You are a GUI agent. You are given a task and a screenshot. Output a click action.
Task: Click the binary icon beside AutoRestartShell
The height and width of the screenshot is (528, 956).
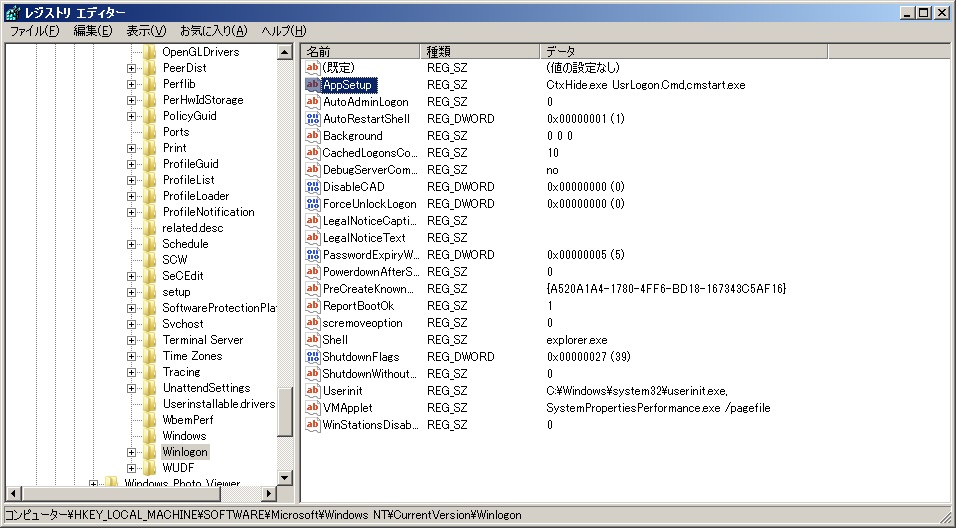coord(312,119)
